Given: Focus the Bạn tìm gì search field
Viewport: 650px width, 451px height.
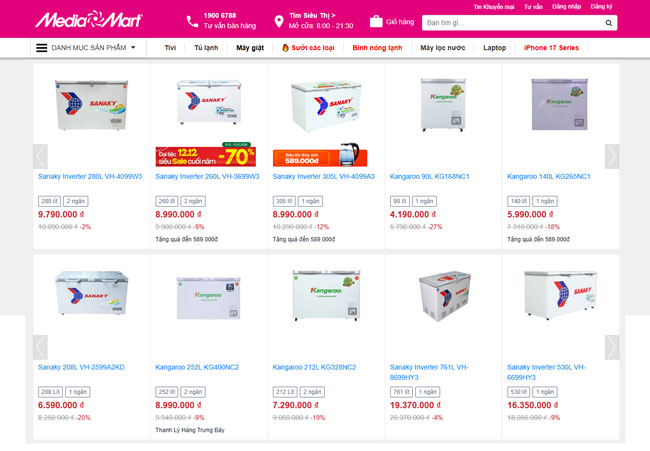Looking at the screenshot, I should (x=513, y=23).
